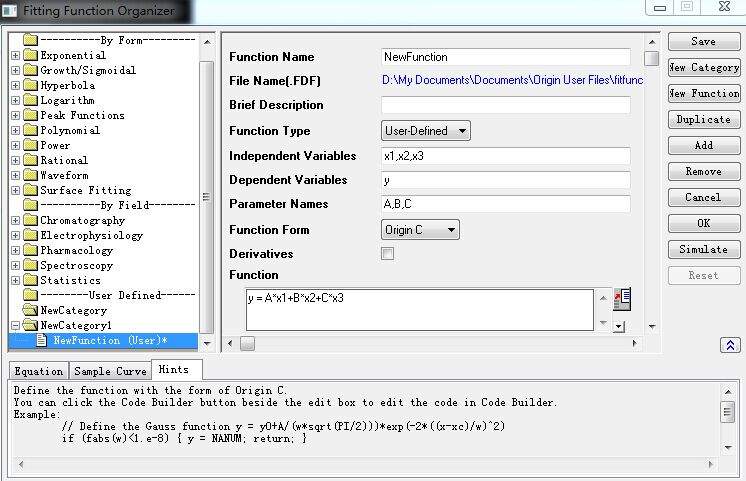This screenshot has width=746, height=481.
Task: Click the Exponential folder icon
Action: click(x=30, y=55)
